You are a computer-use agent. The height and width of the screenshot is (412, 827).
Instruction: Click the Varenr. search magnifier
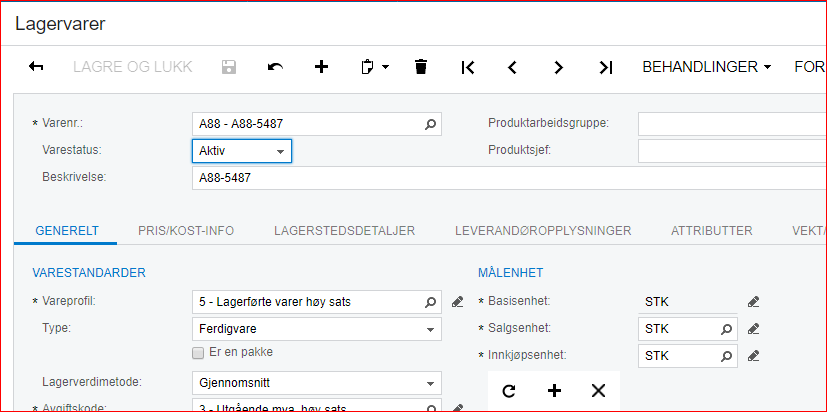tap(431, 124)
